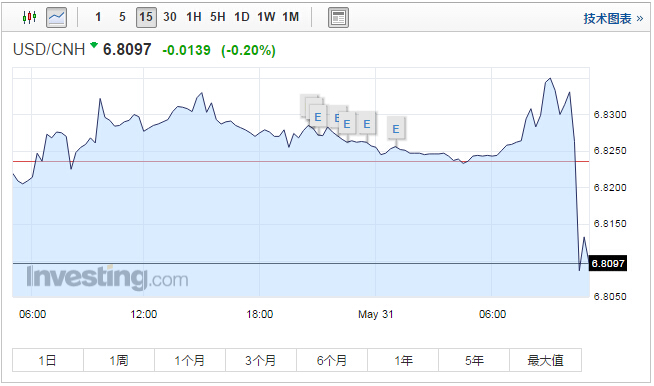Click the 最大值 range button
654x386 pixels.
tap(545, 360)
